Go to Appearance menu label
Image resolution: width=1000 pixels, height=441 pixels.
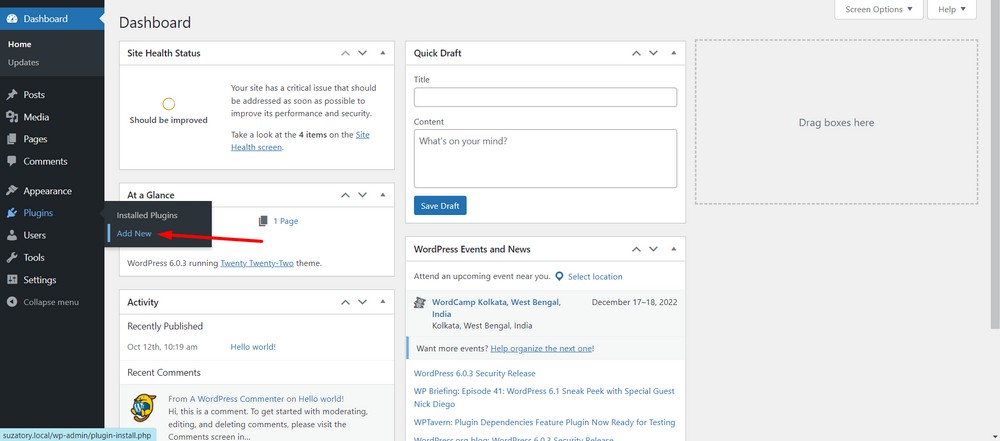[x=48, y=191]
